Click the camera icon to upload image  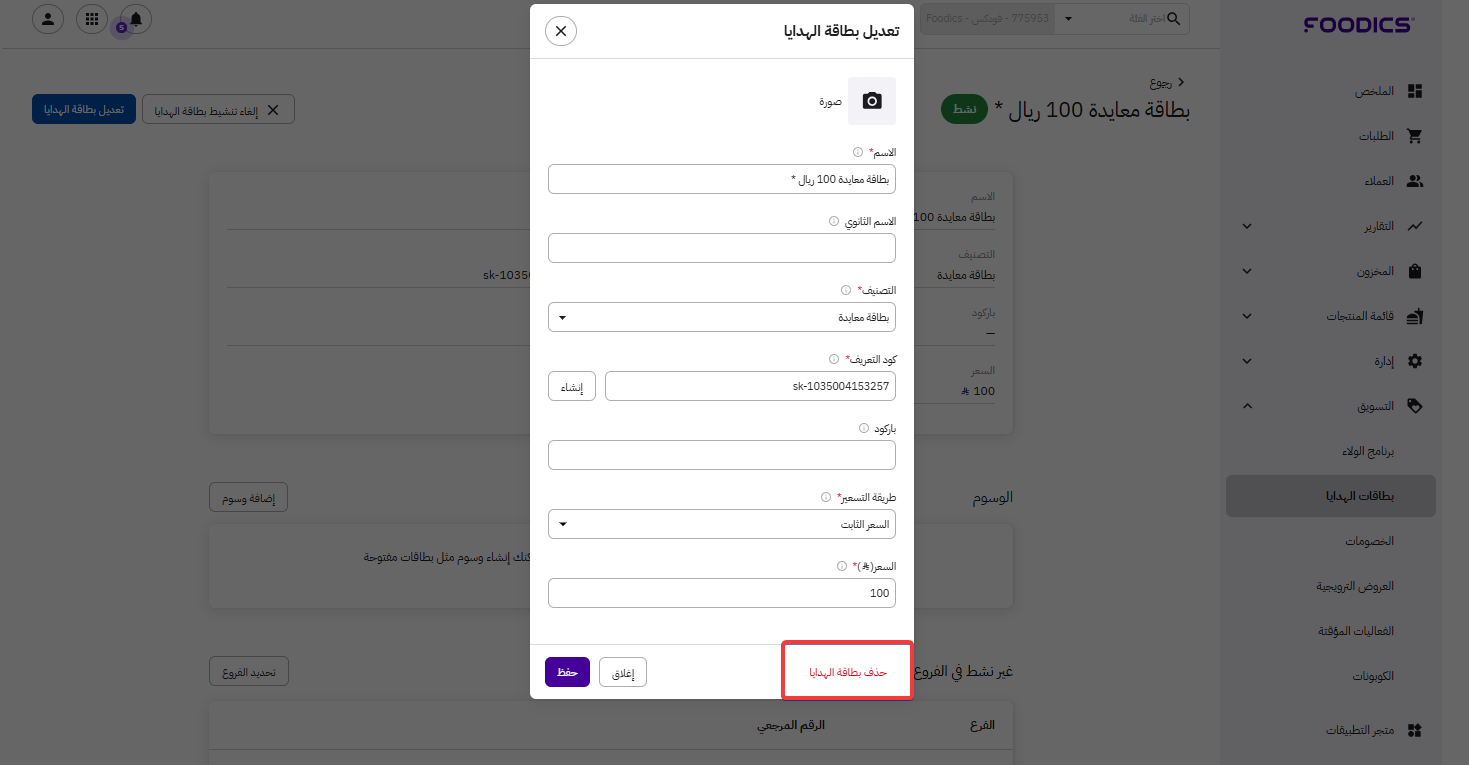click(x=872, y=101)
